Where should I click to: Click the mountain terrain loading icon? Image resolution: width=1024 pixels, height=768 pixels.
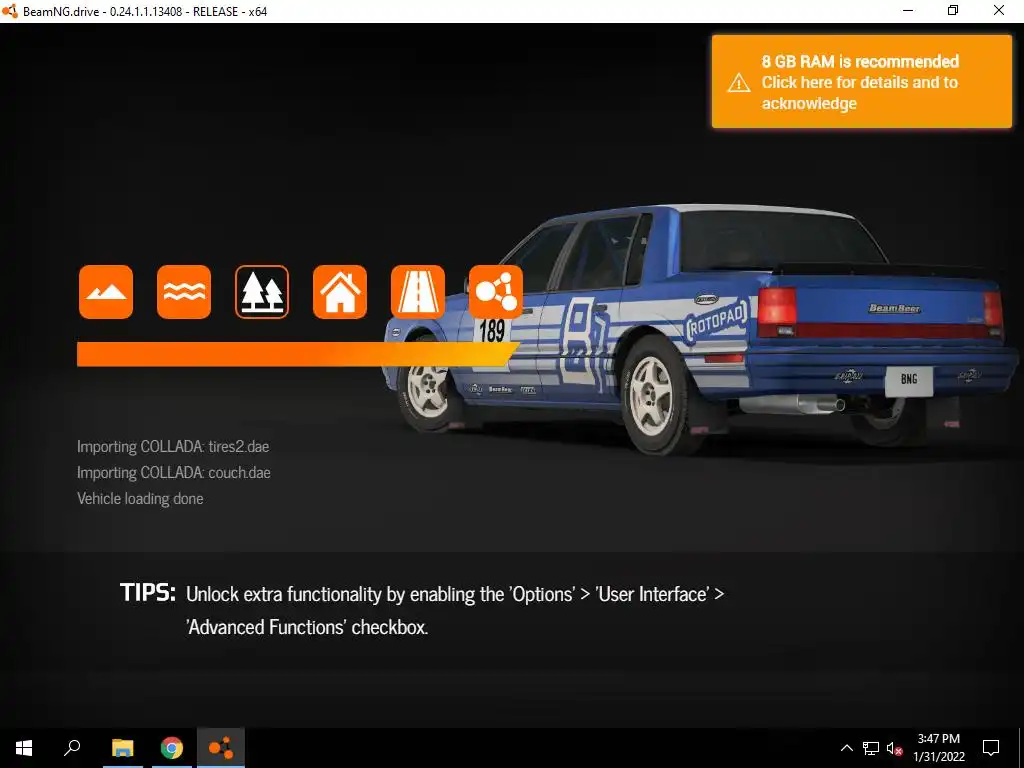pos(106,292)
